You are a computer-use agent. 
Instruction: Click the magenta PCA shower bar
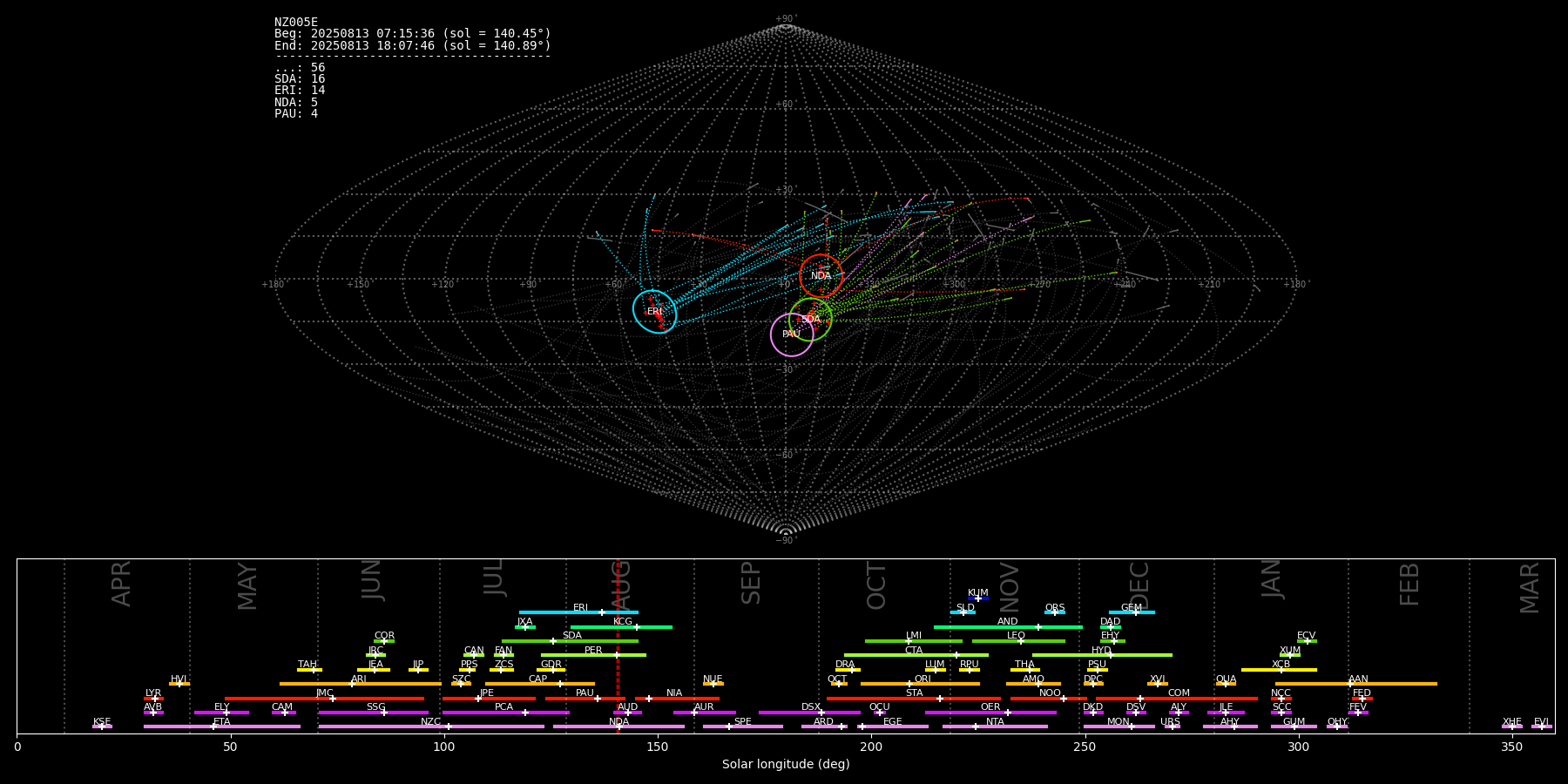tap(505, 713)
